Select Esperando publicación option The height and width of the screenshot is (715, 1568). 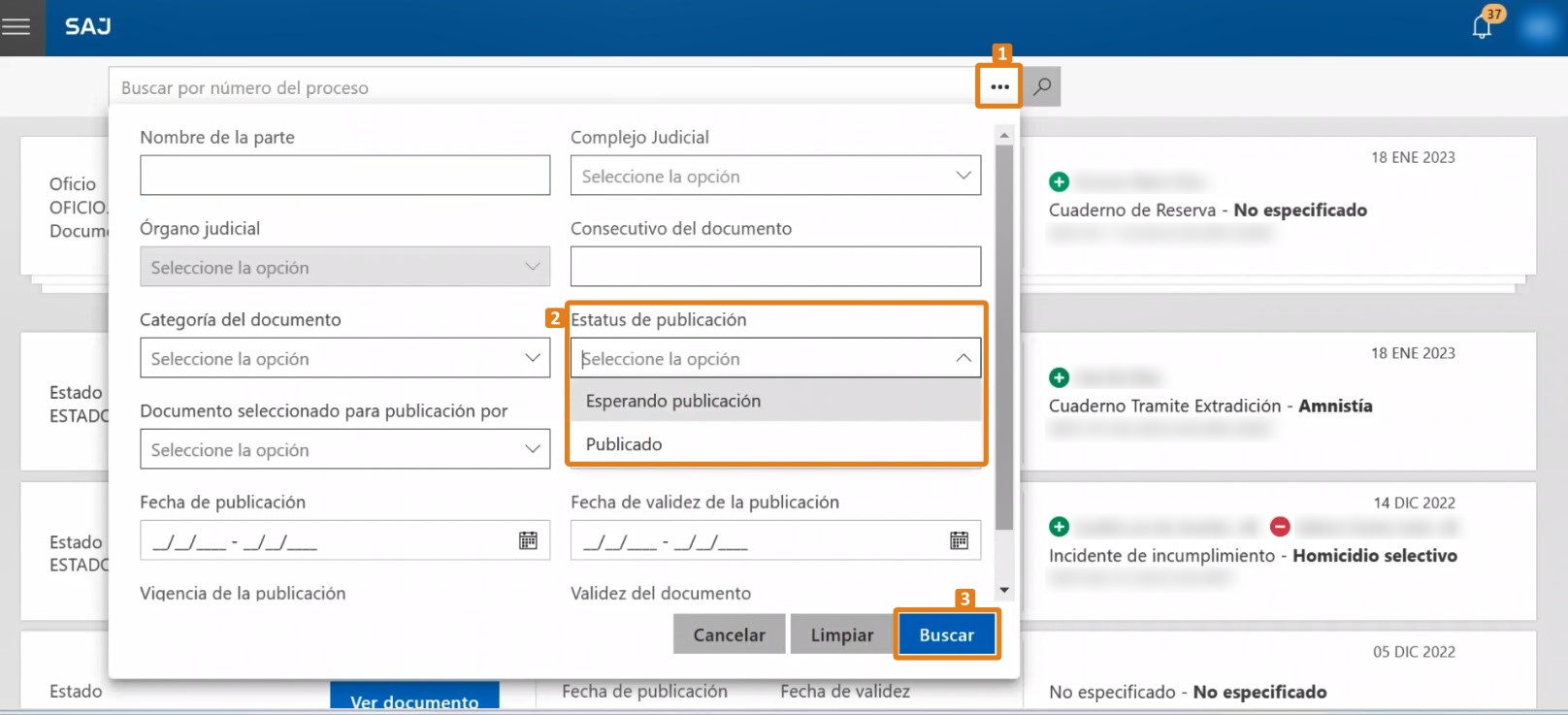[x=775, y=401]
